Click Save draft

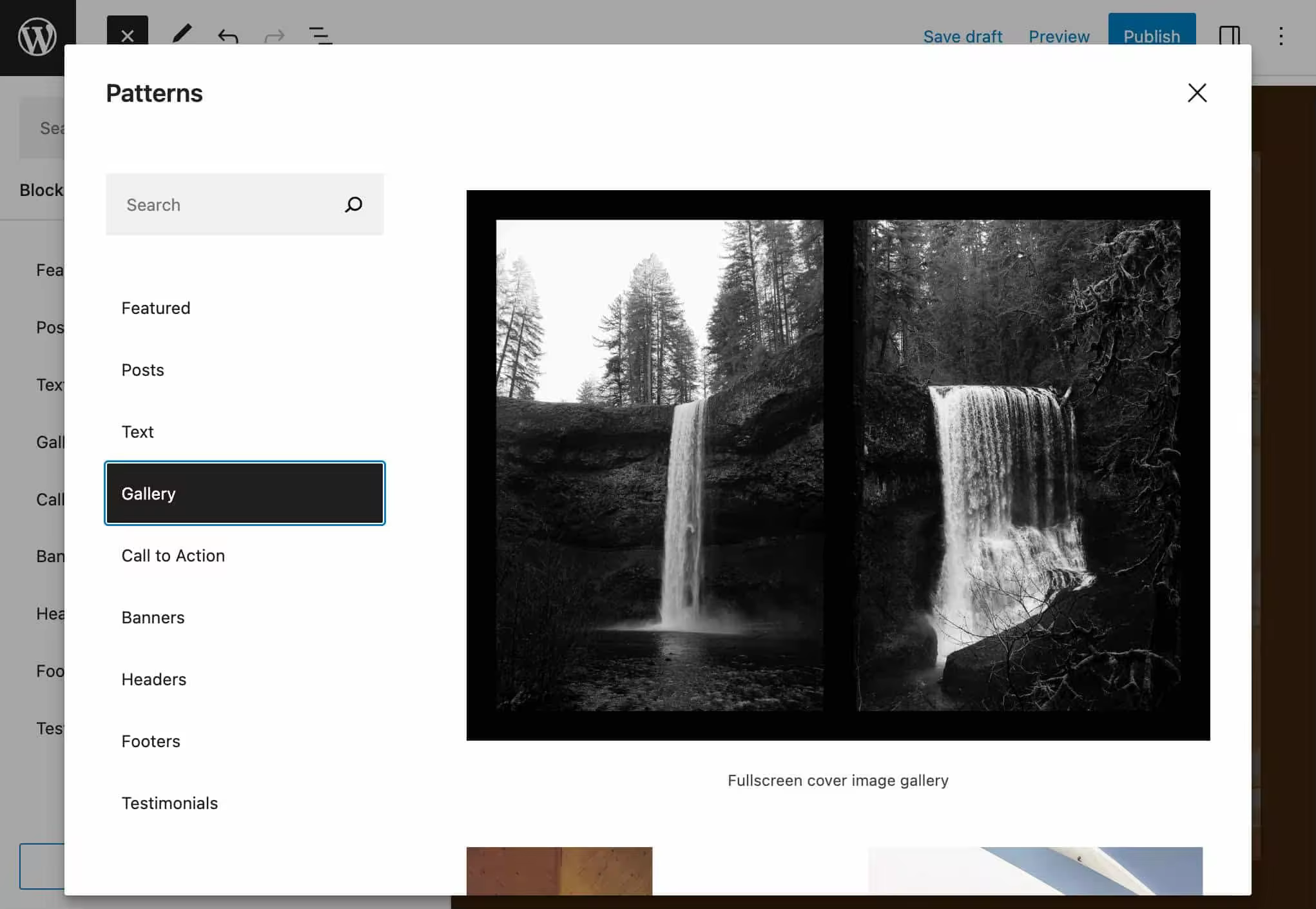click(962, 36)
